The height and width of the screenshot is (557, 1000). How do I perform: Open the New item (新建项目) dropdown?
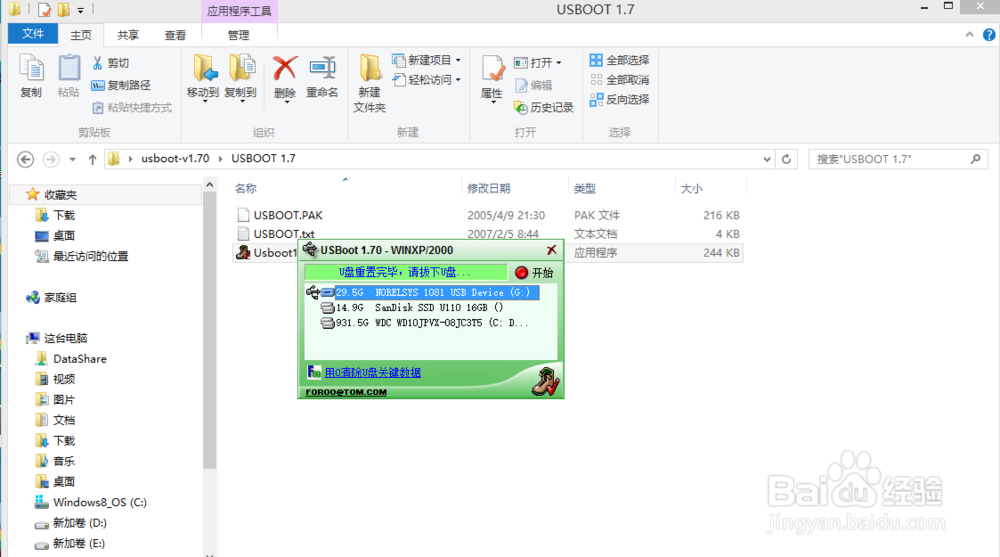tap(426, 60)
